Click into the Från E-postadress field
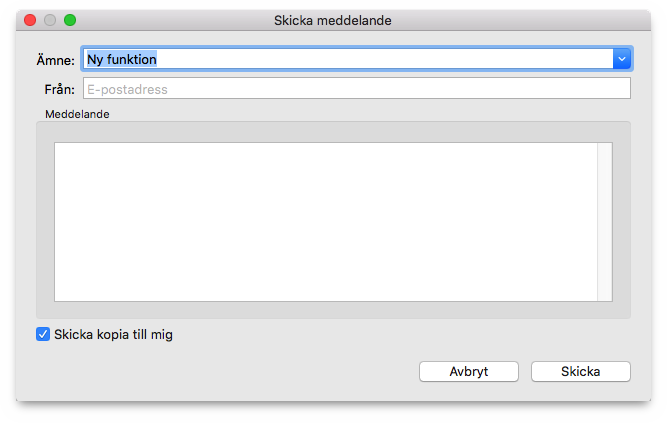The image size is (667, 423). click(x=356, y=89)
